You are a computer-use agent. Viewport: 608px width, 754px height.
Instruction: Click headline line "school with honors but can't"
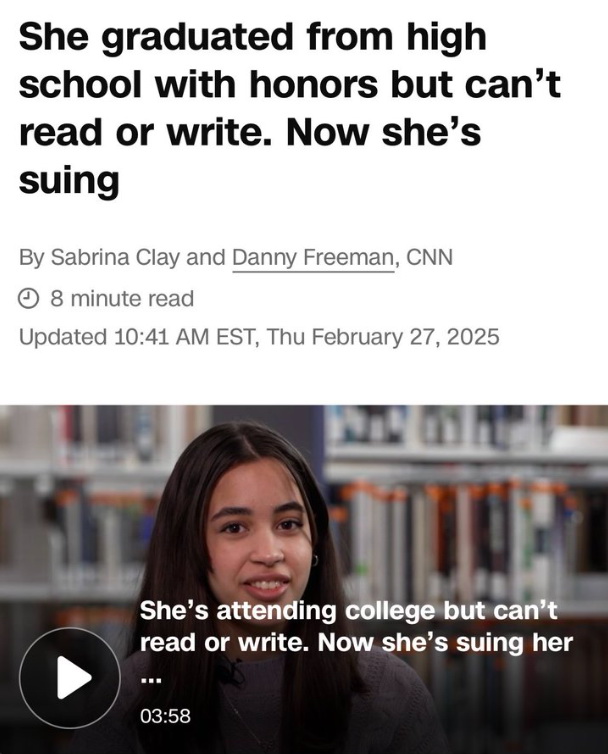click(290, 84)
